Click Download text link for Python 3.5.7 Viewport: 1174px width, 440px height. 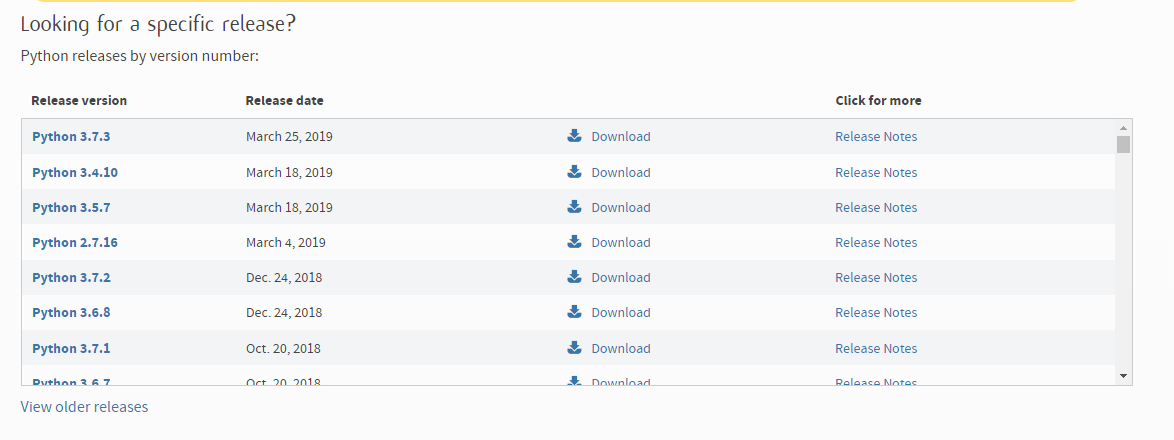(621, 208)
